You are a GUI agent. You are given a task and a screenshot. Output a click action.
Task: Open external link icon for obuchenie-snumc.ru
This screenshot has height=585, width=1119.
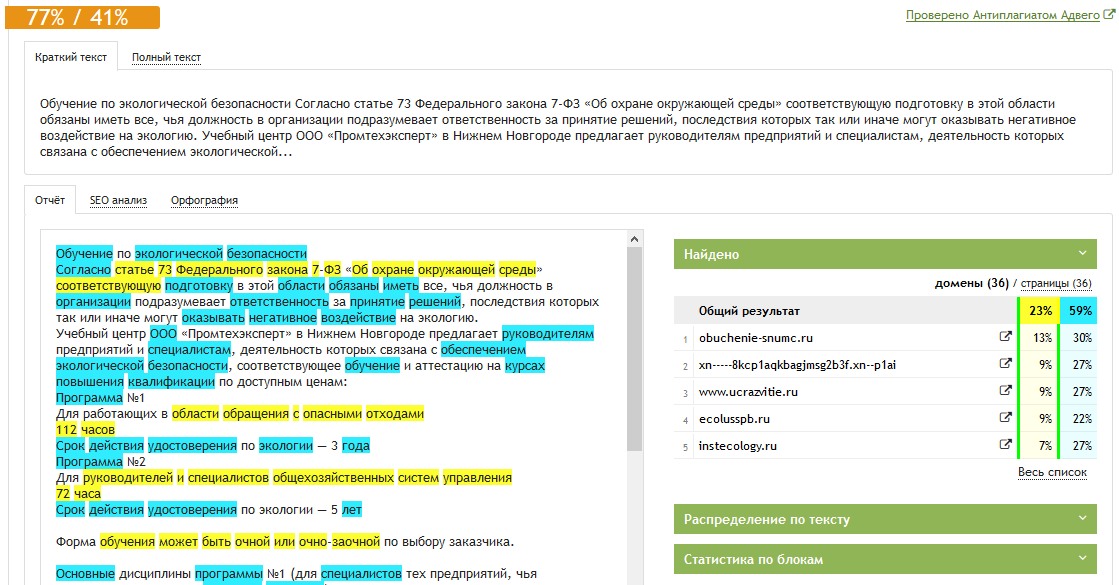coord(1005,338)
